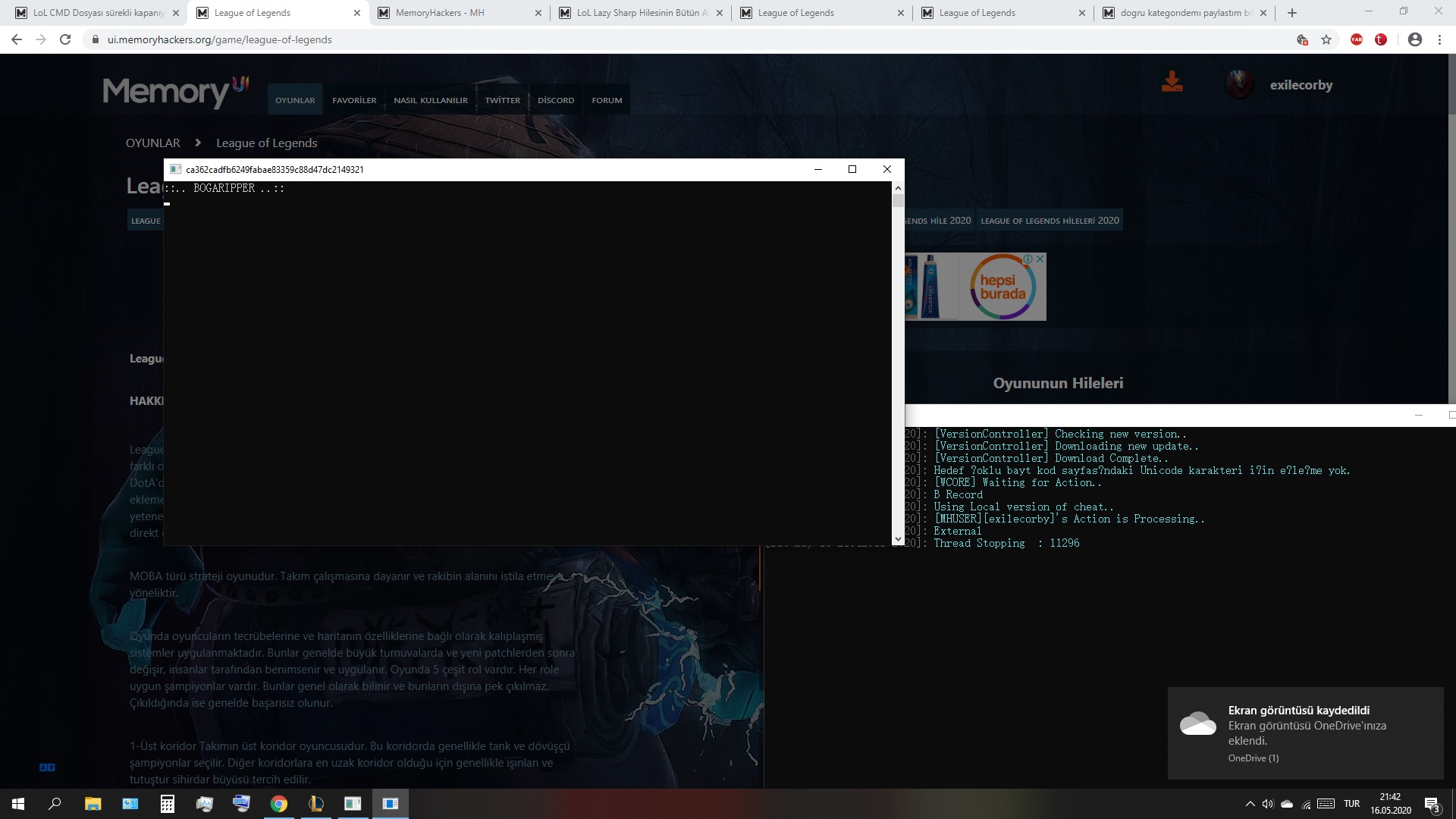Open the hepsiburada advertisement
The width and height of the screenshot is (1456, 819).
click(975, 287)
